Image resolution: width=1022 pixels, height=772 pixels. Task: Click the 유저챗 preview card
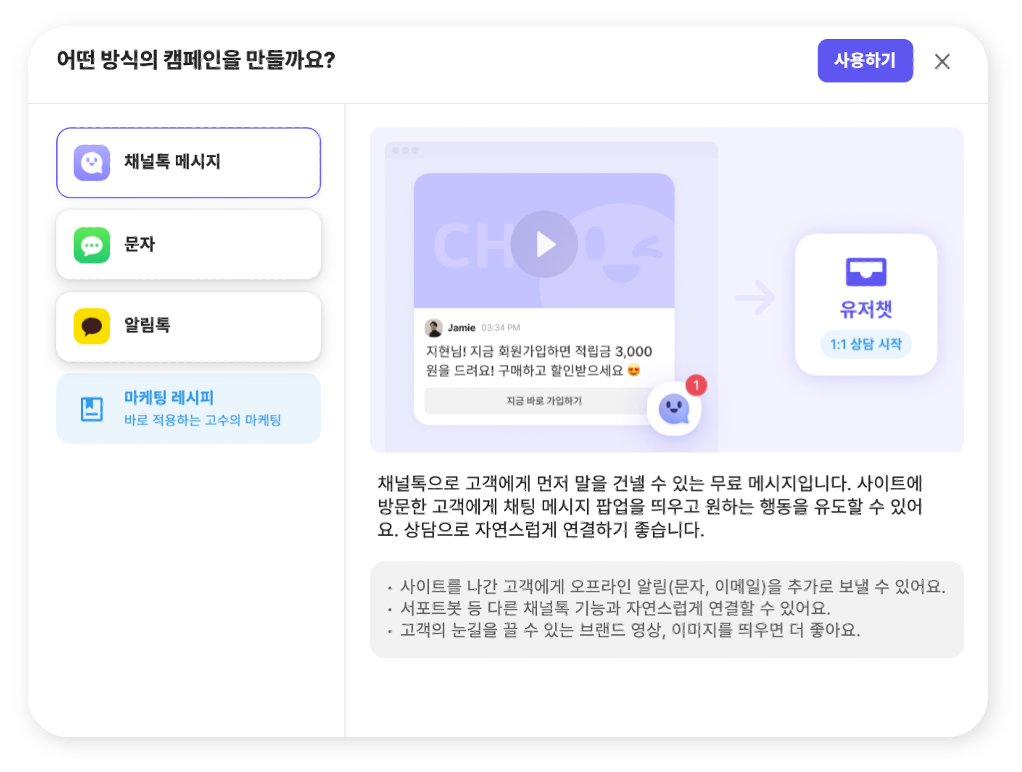click(865, 304)
